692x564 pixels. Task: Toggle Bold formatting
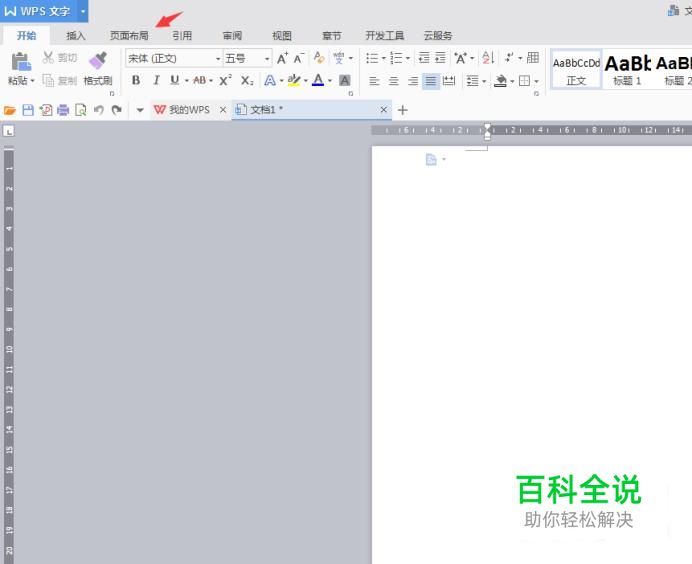(136, 80)
